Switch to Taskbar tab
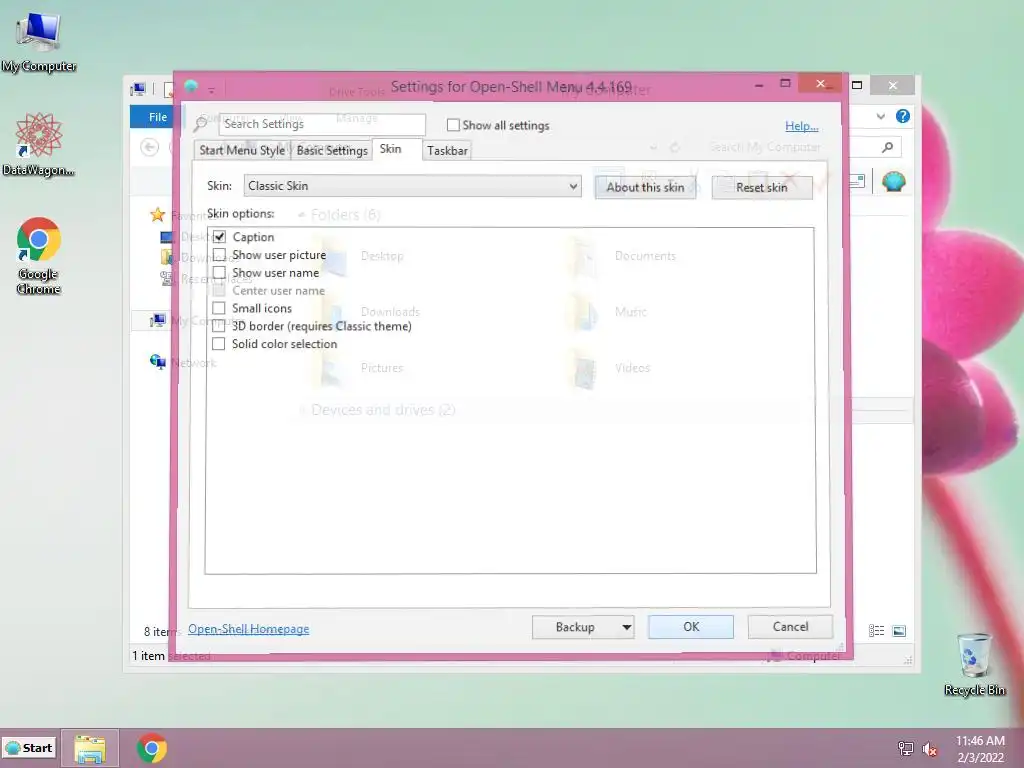Screen dimensions: 1024x768 pos(447,150)
